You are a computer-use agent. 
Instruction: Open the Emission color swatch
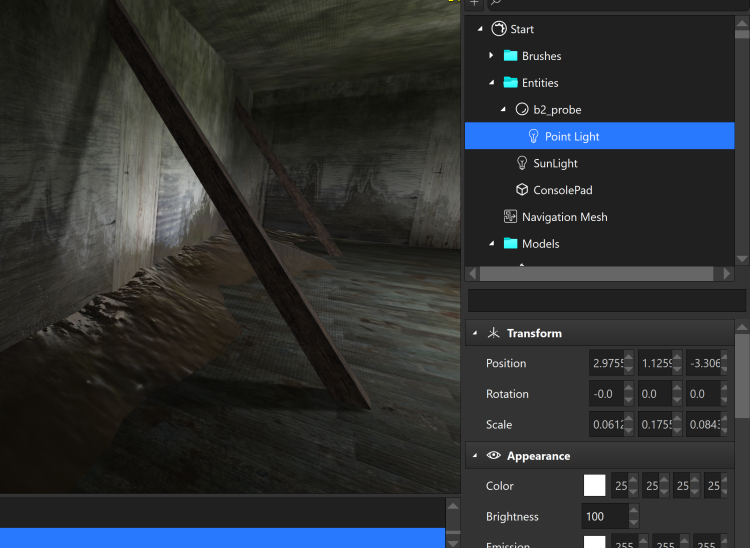tap(594, 543)
